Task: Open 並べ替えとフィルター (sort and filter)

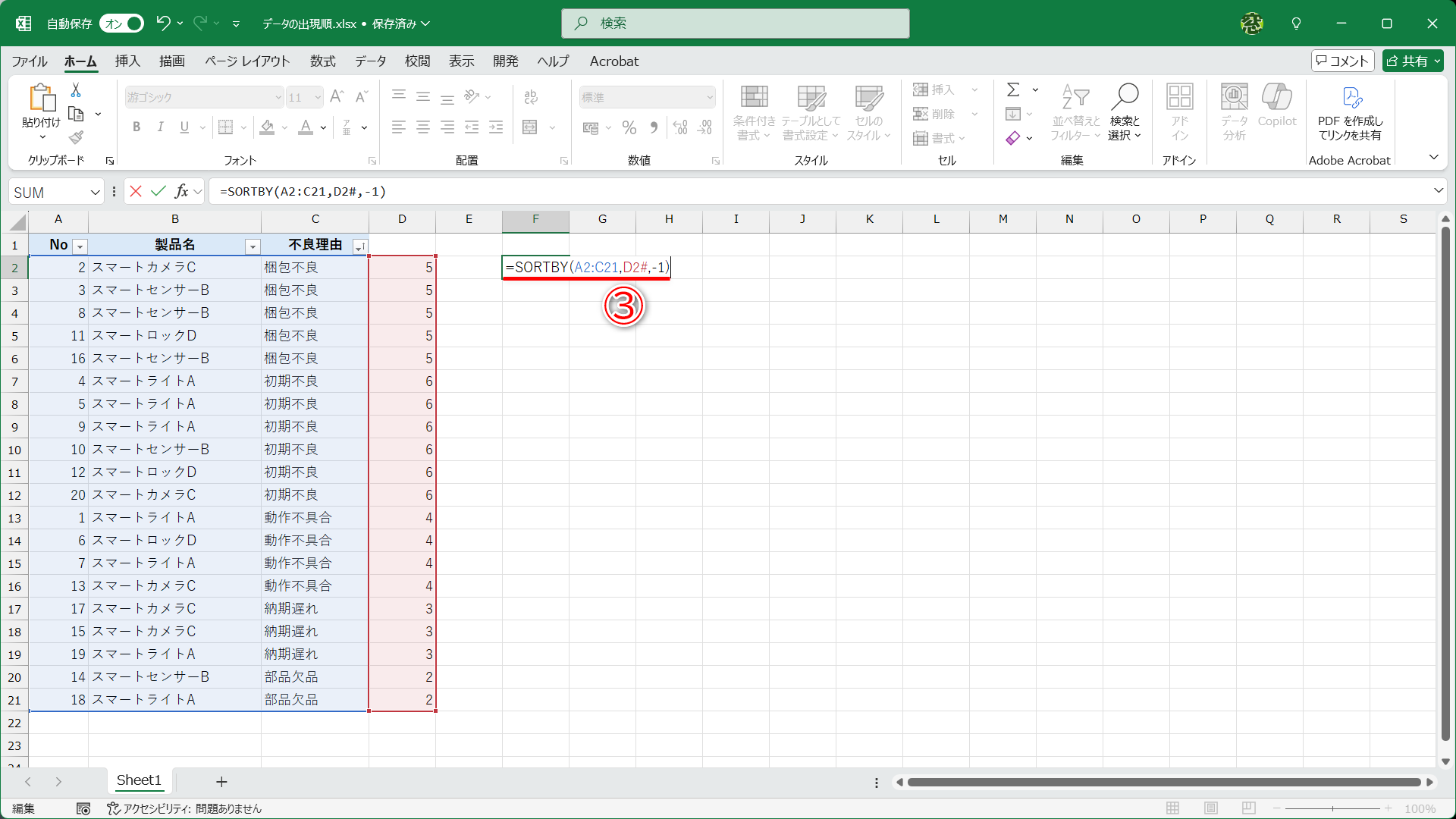Action: (1075, 112)
